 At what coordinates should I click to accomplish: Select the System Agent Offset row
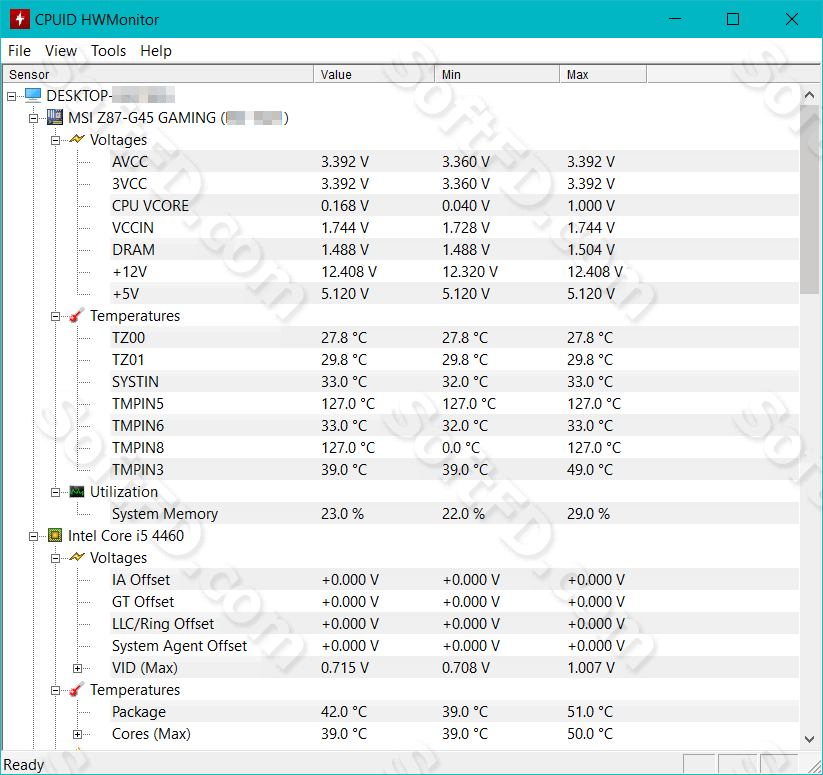(x=455, y=646)
